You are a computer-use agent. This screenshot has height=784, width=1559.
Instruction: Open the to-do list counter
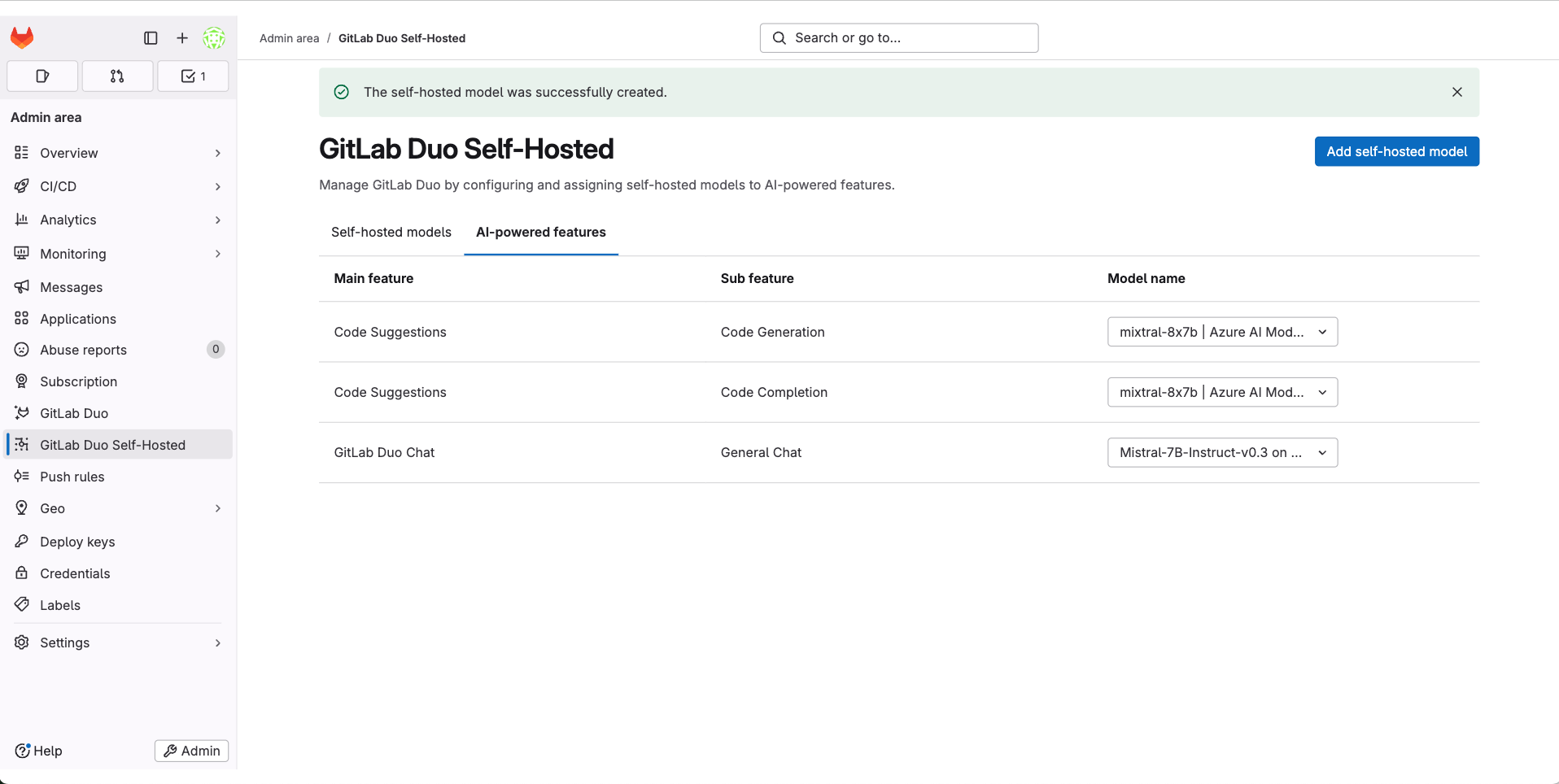(x=193, y=76)
